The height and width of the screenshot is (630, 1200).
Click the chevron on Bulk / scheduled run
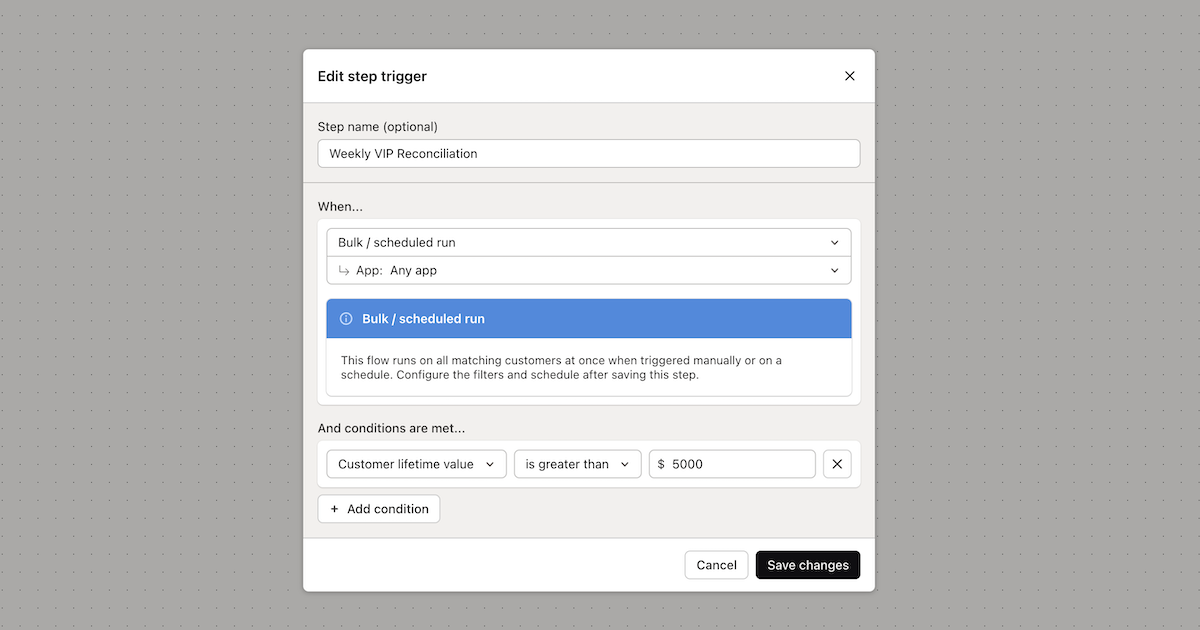click(x=834, y=242)
